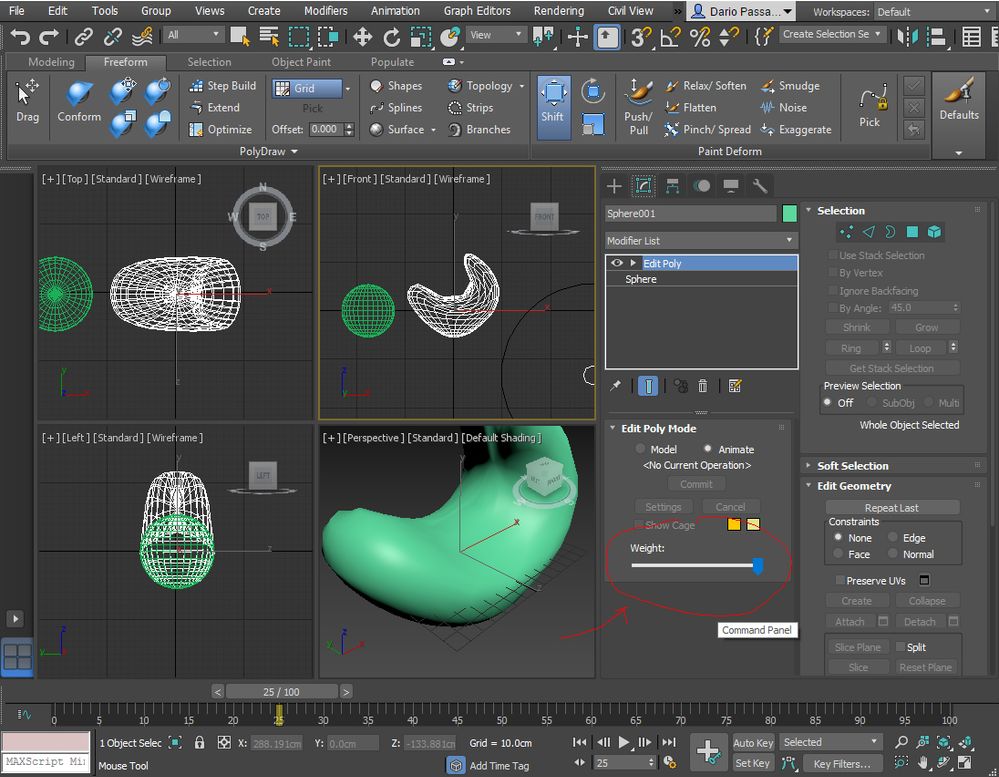
Task: Open the Create command panel tab
Action: (614, 186)
